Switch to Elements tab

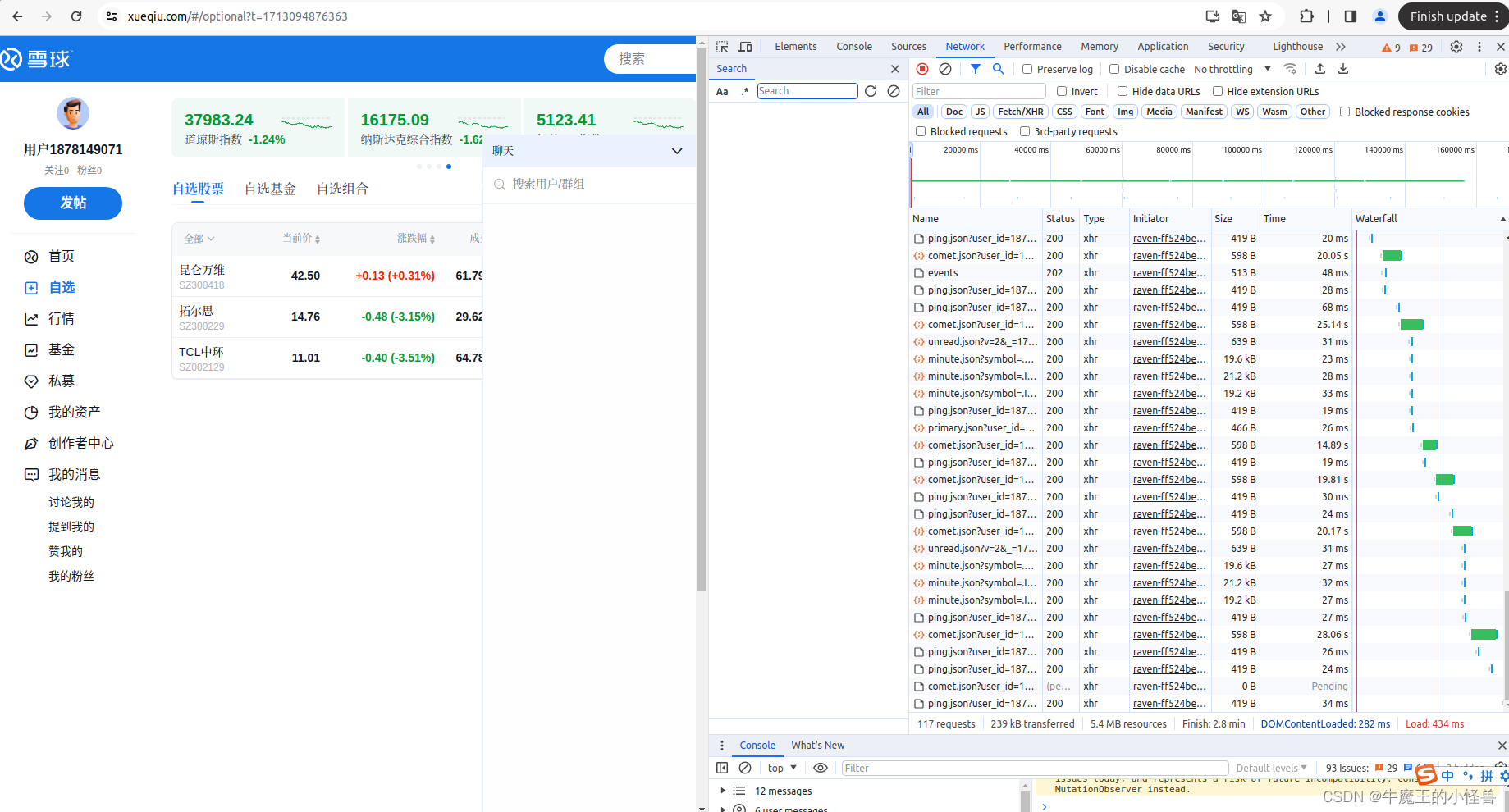click(796, 47)
